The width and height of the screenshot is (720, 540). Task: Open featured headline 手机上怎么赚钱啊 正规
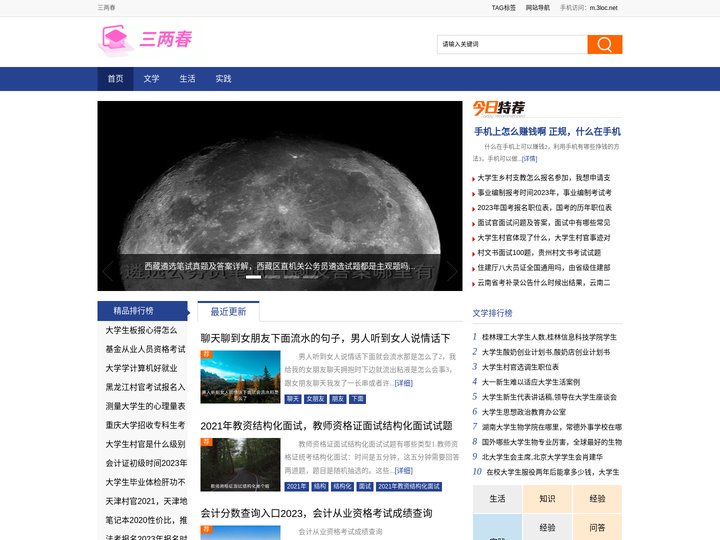coord(547,132)
